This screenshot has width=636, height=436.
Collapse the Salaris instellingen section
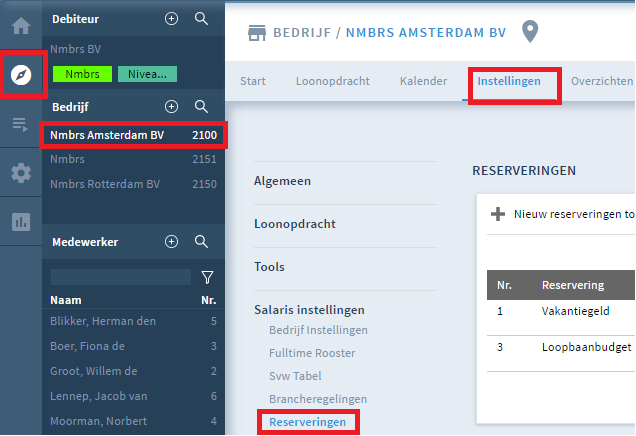point(309,310)
